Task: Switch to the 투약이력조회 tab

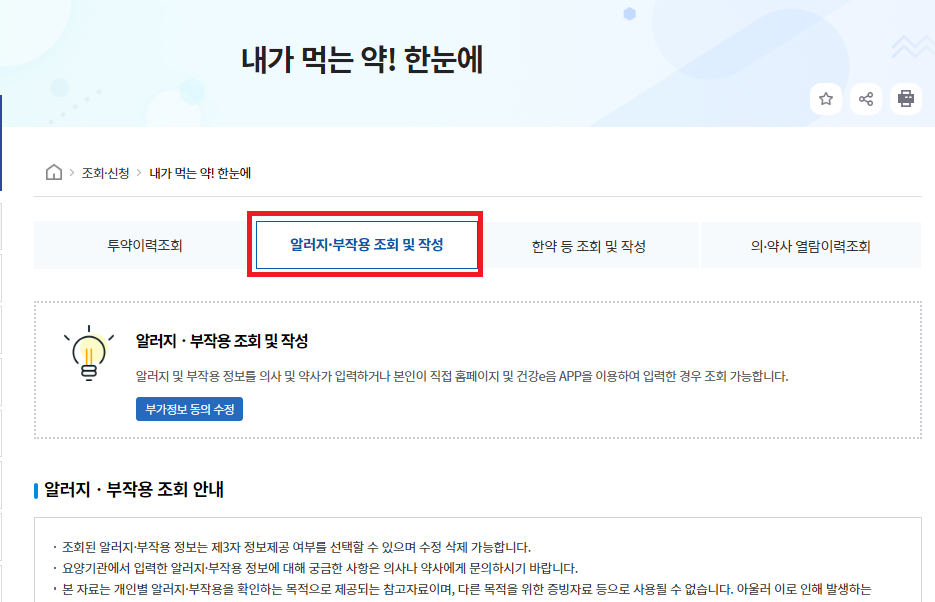Action: 145,243
